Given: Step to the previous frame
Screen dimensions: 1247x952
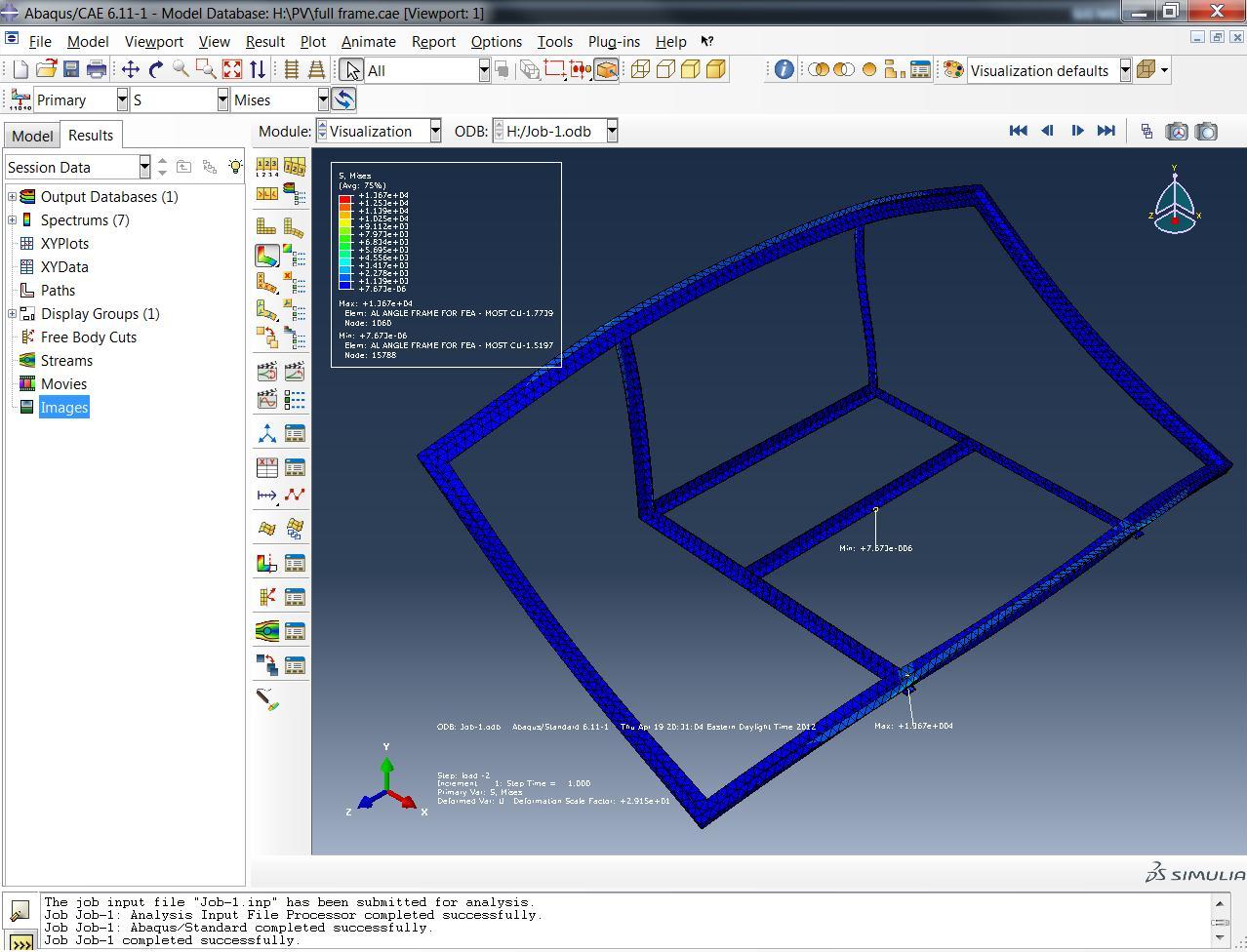Looking at the screenshot, I should pyautogui.click(x=1047, y=131).
